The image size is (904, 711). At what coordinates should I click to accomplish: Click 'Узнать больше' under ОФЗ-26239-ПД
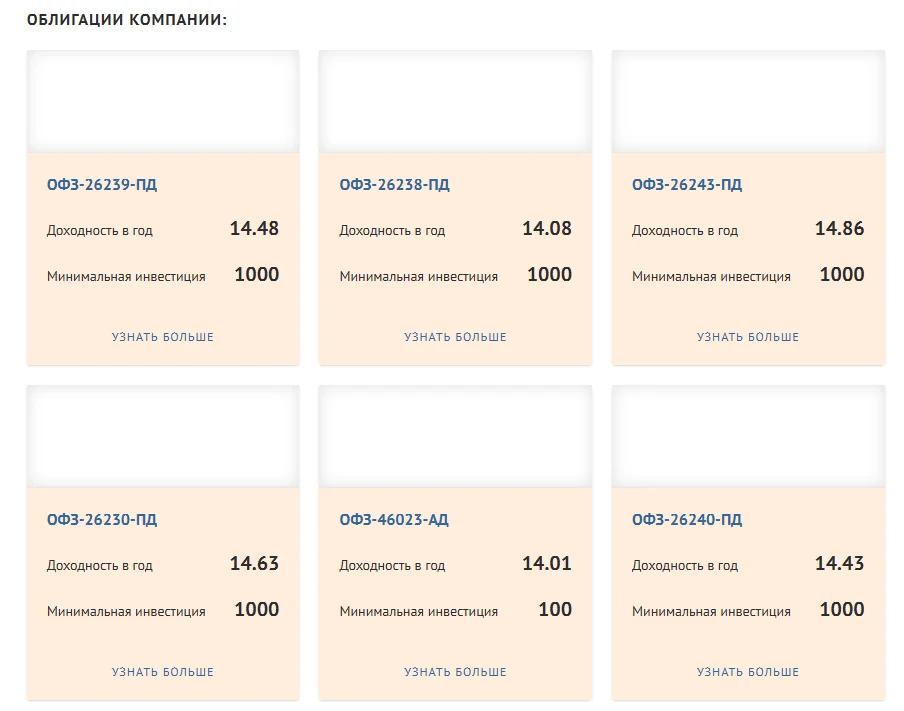coord(163,338)
